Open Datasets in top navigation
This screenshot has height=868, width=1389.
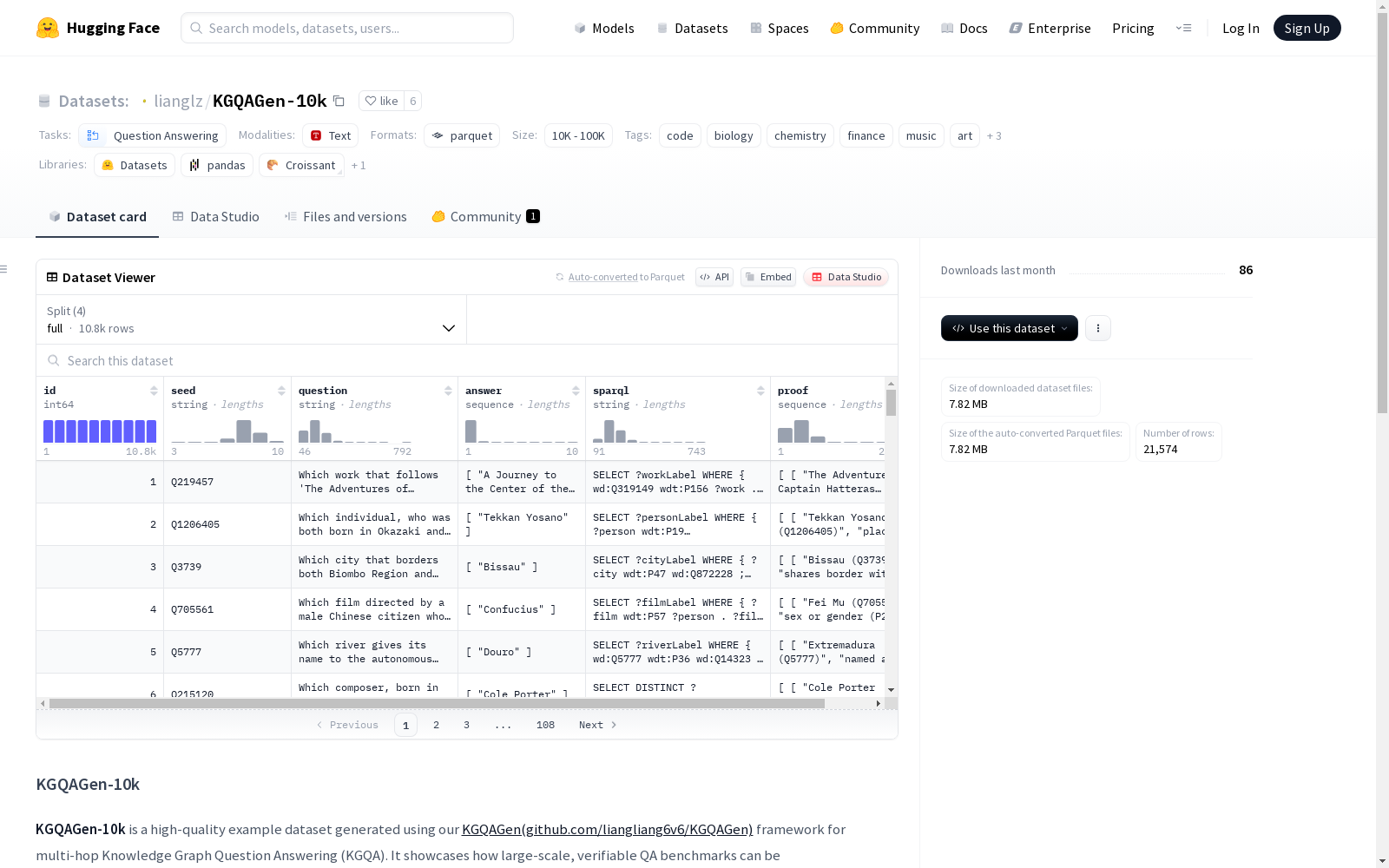click(x=692, y=28)
